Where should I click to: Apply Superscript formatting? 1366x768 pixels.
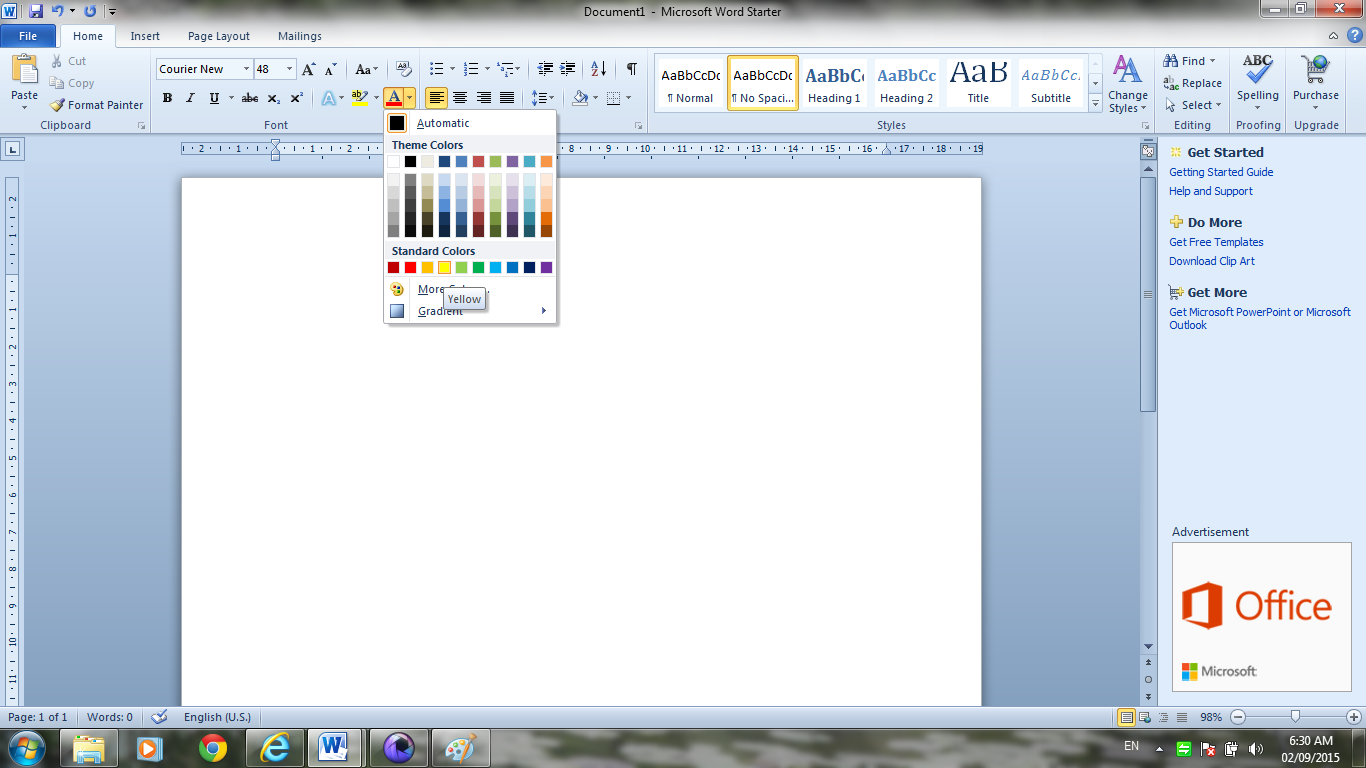tap(297, 98)
